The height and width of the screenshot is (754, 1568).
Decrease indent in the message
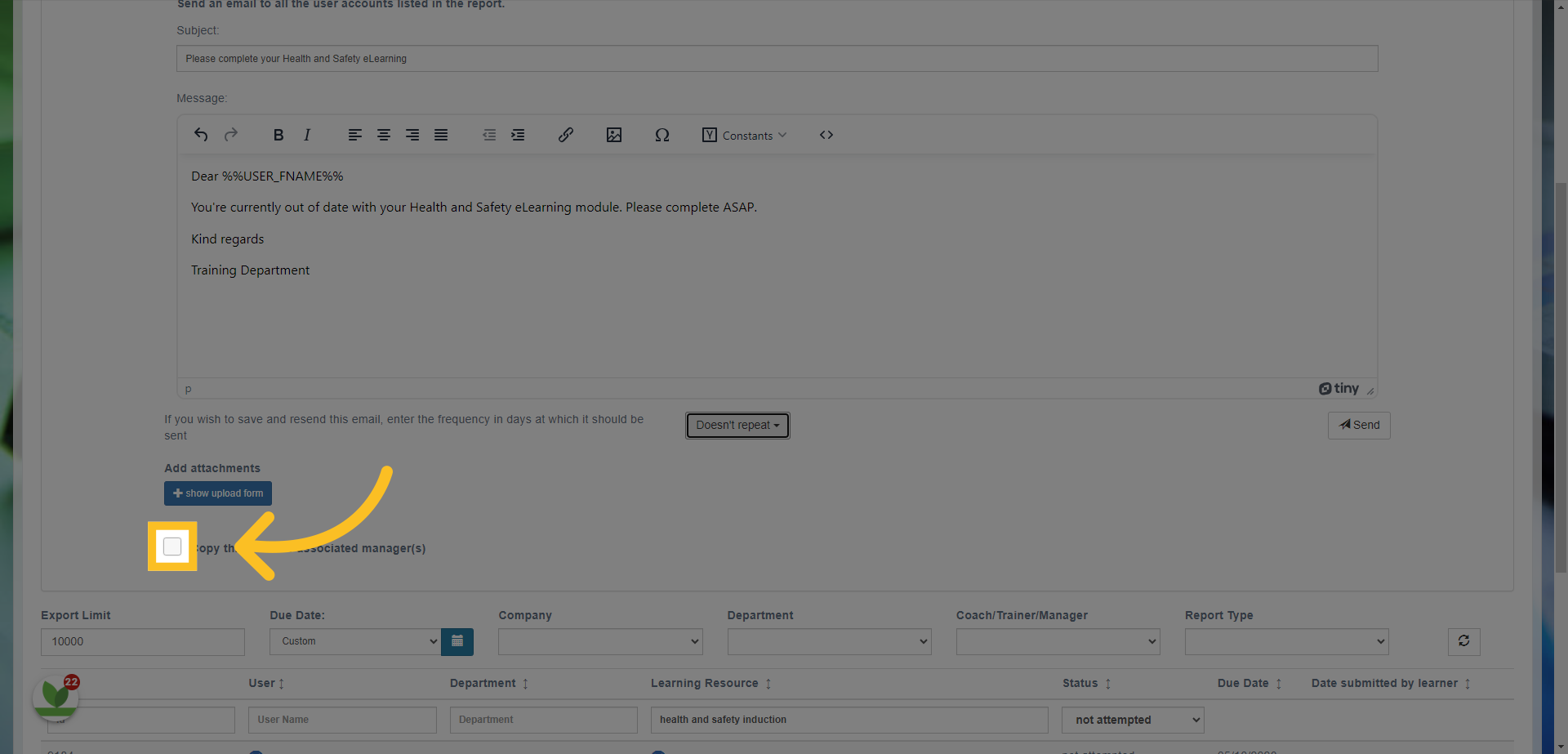(489, 135)
